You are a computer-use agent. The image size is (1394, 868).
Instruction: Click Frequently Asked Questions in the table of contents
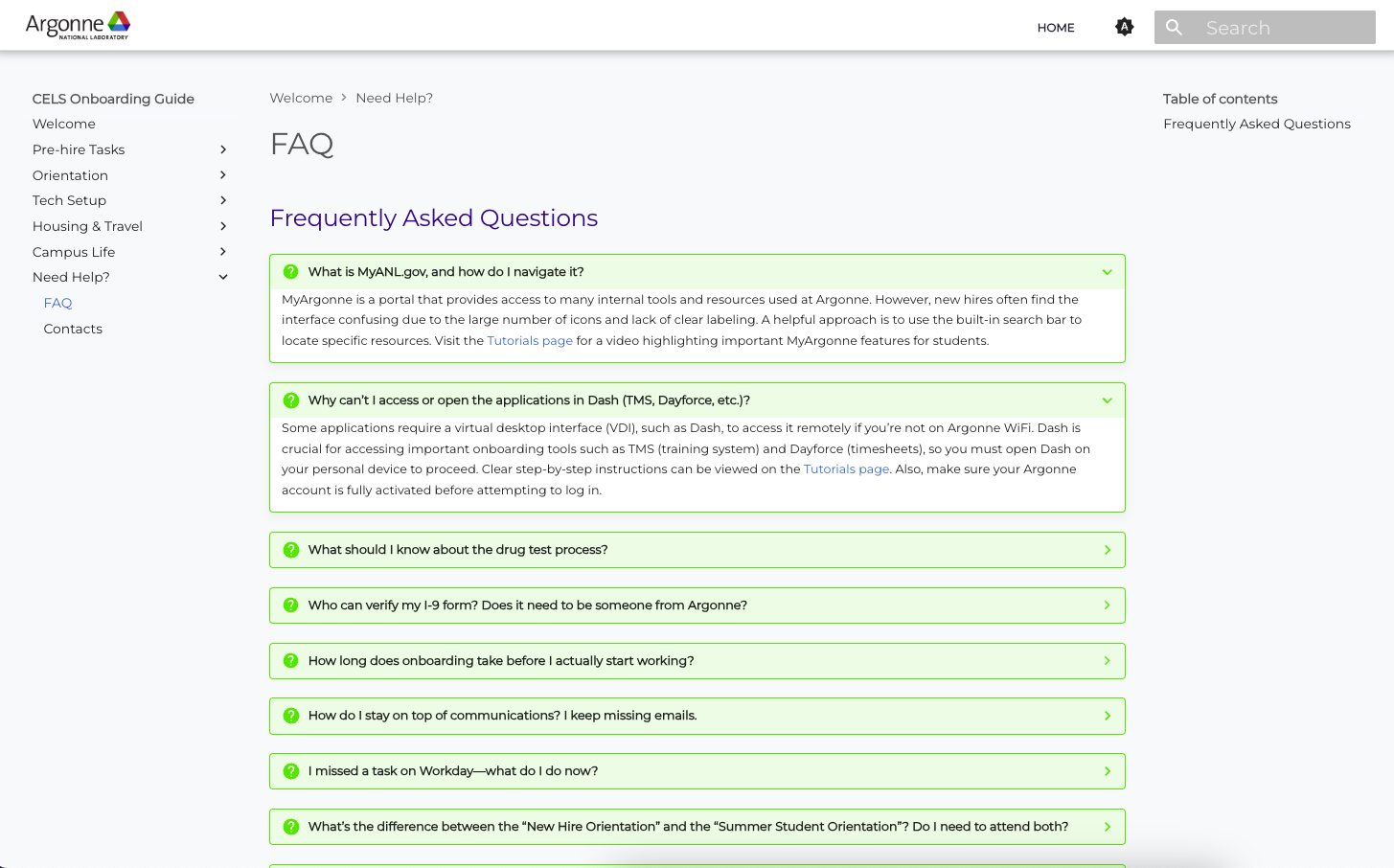[x=1257, y=124]
